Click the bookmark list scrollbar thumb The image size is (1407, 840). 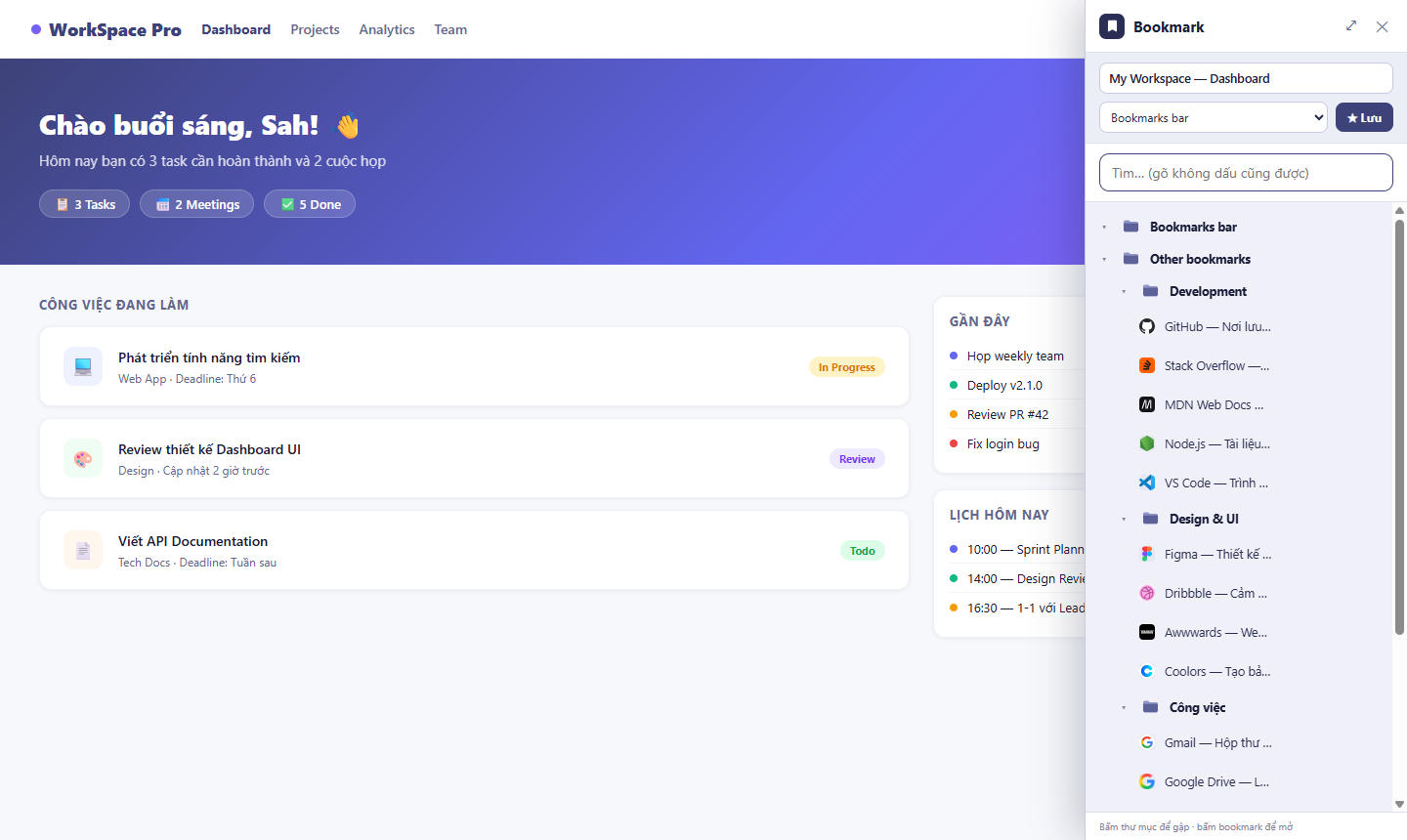click(x=1399, y=427)
